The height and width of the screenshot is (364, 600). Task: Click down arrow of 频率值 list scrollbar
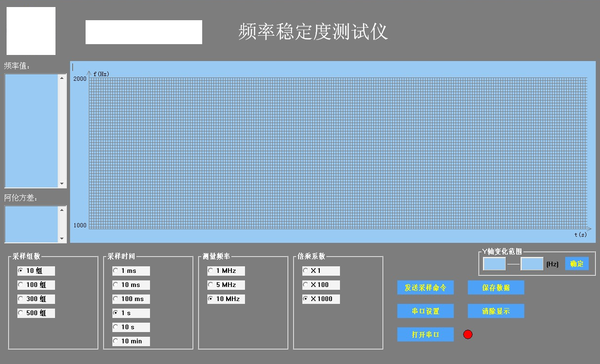coord(62,184)
